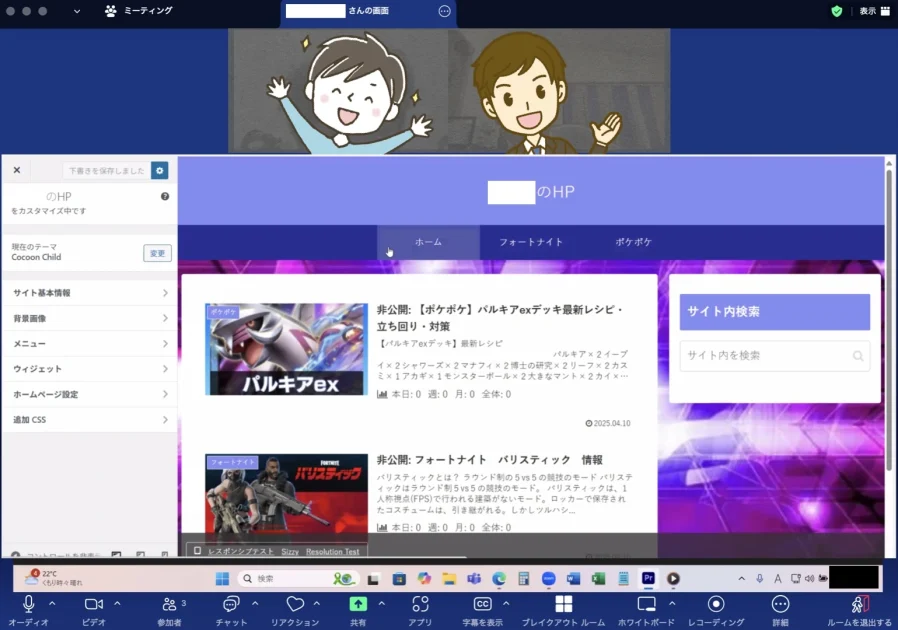
Task: Click the Windows taskbar 検索 box
Action: (298, 578)
